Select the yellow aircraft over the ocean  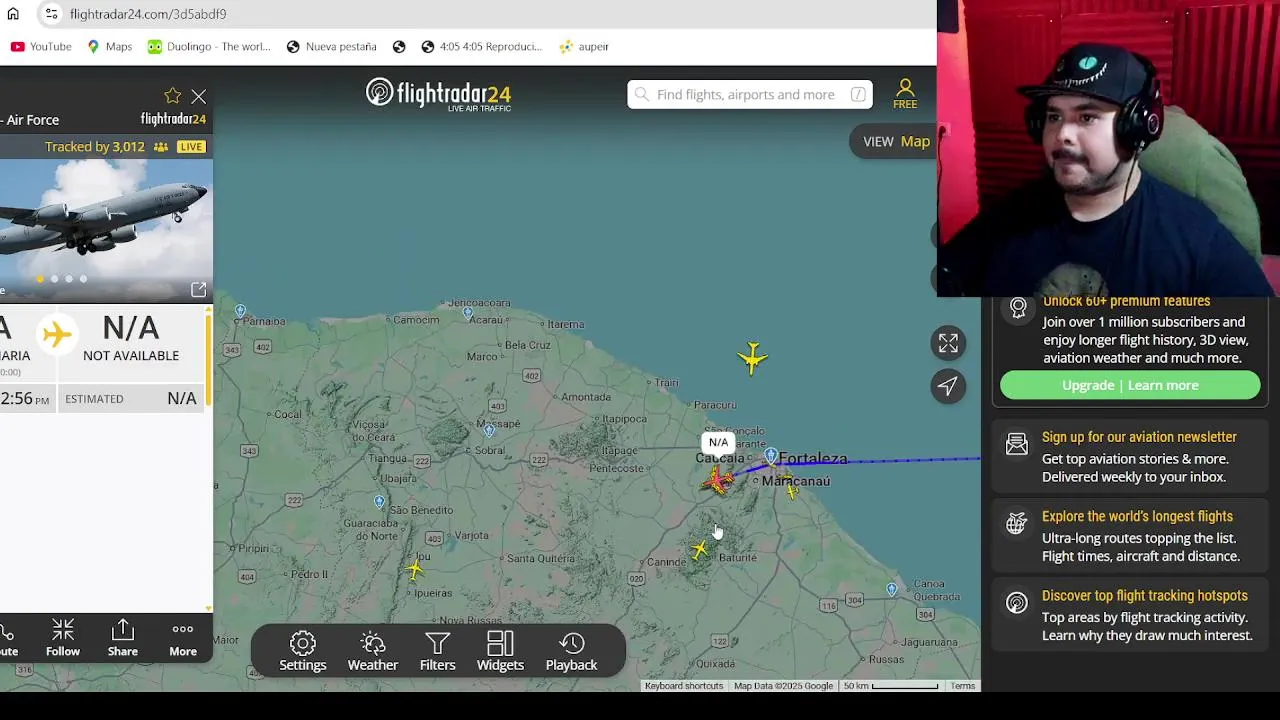click(753, 358)
